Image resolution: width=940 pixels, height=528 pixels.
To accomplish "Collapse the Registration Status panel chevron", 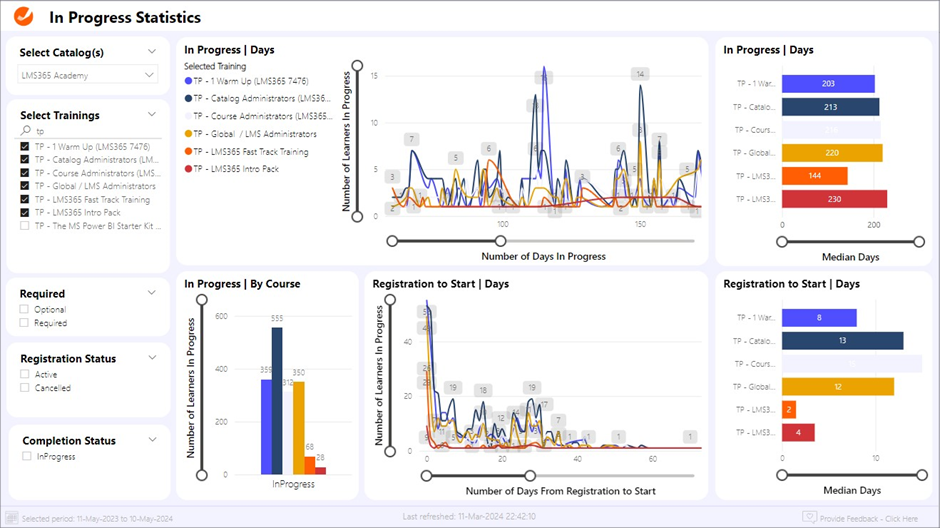I will tap(152, 358).
